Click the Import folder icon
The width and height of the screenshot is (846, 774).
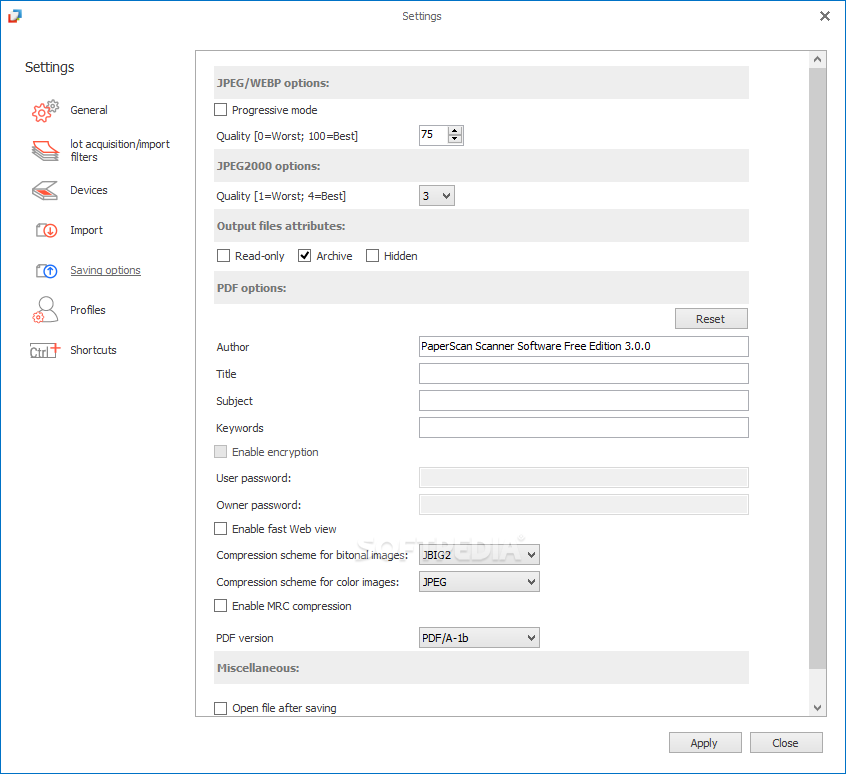click(46, 230)
